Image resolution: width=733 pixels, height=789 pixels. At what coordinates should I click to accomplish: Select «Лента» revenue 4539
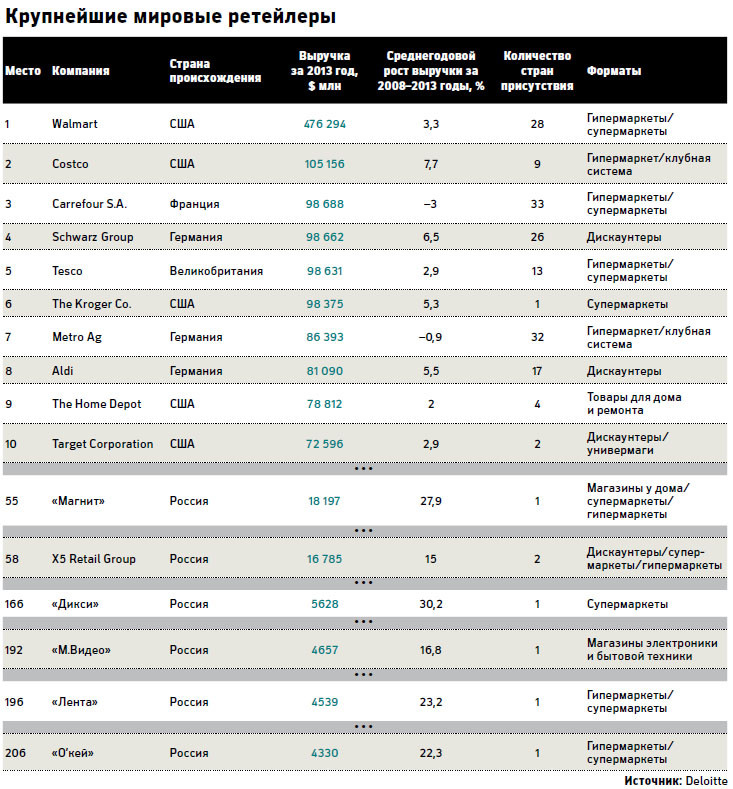[x=324, y=702]
